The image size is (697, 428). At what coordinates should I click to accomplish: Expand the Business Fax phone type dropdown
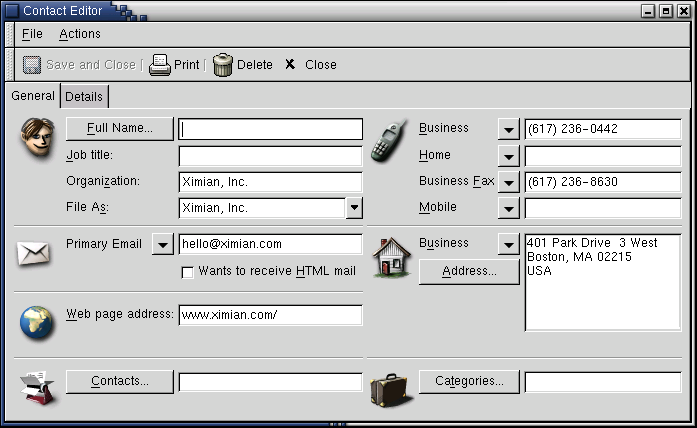click(x=509, y=182)
